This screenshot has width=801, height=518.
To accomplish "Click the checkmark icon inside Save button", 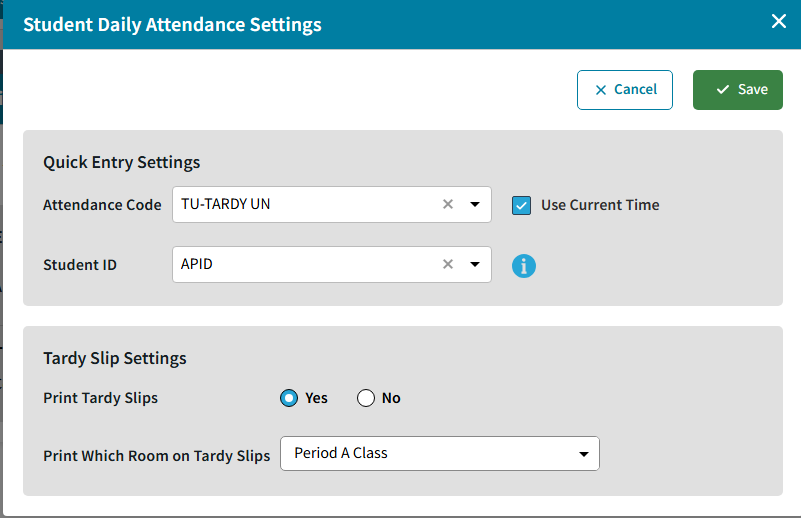I will point(723,90).
